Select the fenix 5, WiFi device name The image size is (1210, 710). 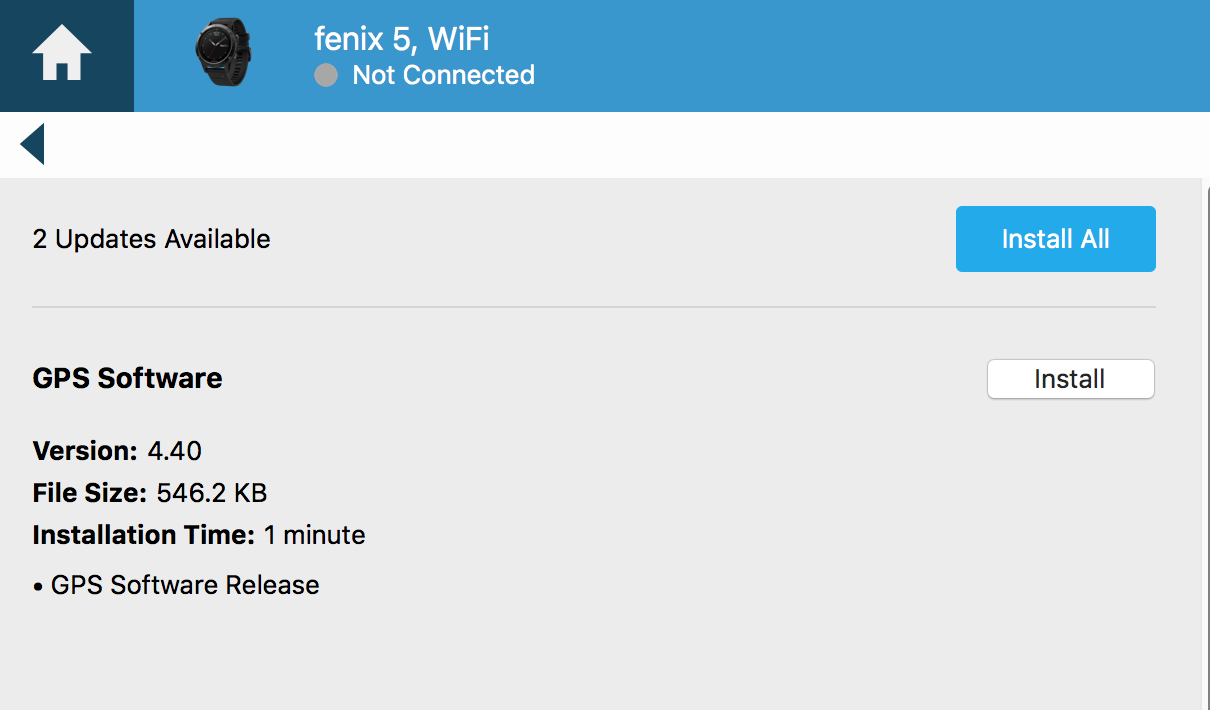402,39
